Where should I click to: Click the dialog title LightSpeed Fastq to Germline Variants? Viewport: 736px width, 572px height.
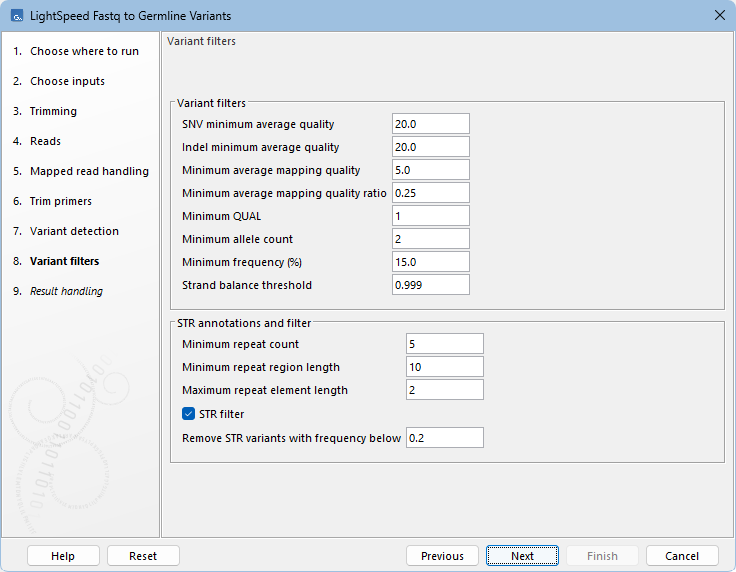(130, 16)
